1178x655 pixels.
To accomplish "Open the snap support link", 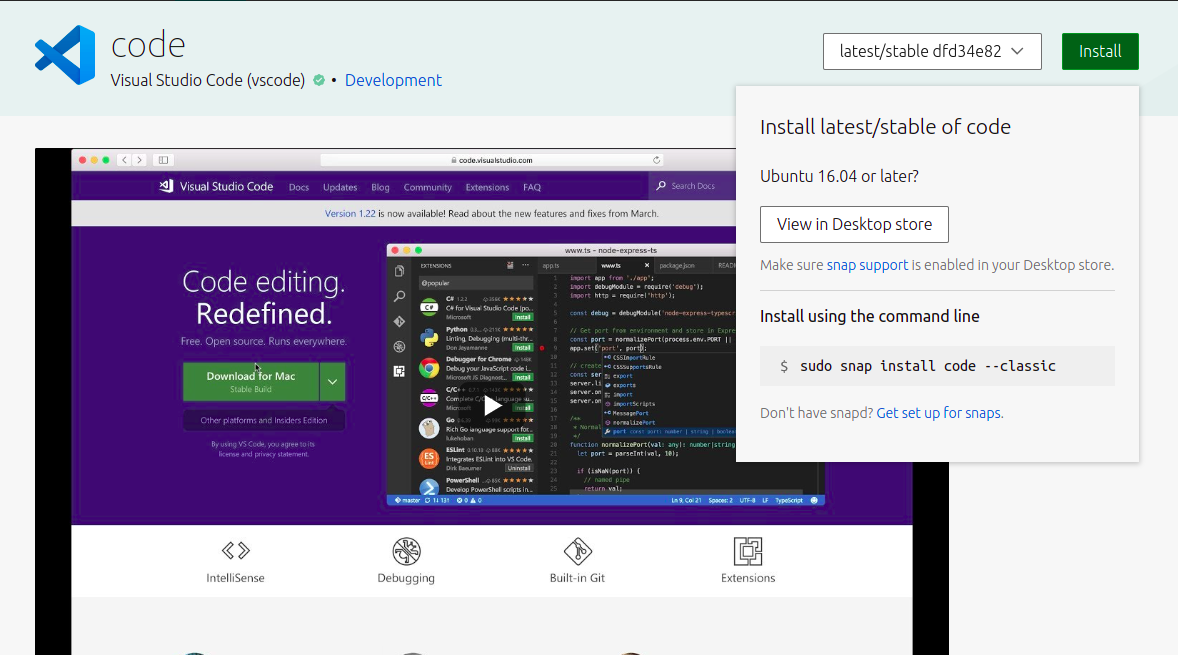I will click(867, 265).
